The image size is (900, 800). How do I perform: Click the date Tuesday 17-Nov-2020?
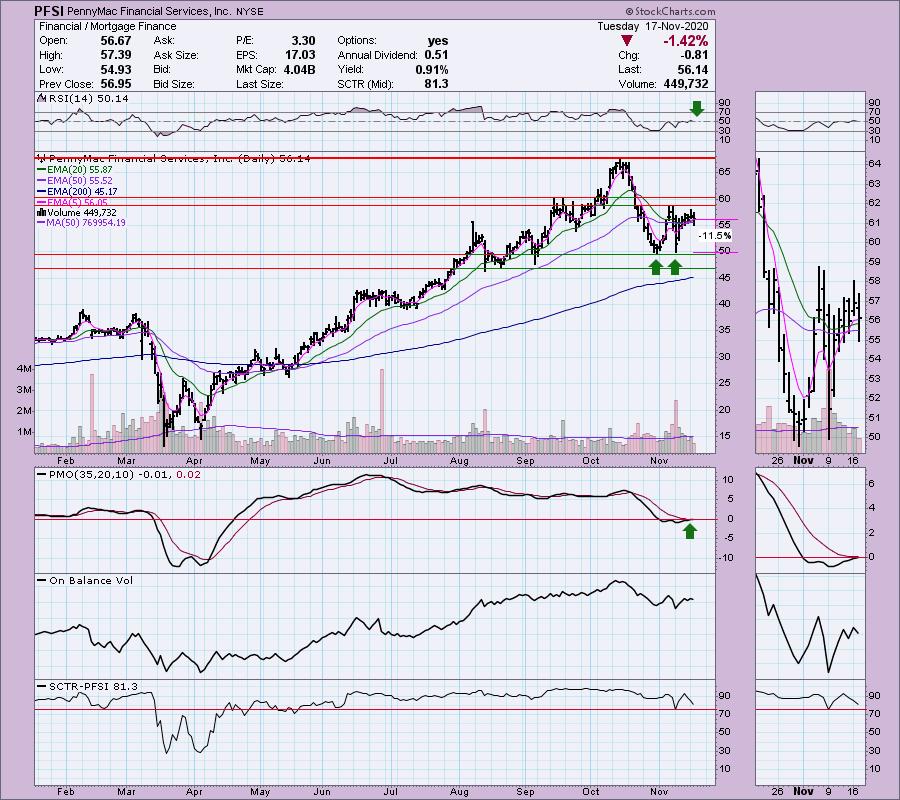tap(653, 26)
